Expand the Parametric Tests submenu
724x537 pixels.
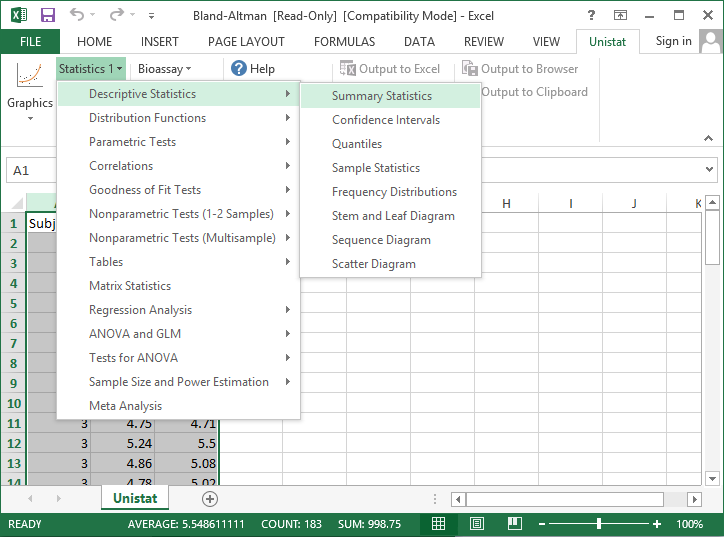click(178, 142)
